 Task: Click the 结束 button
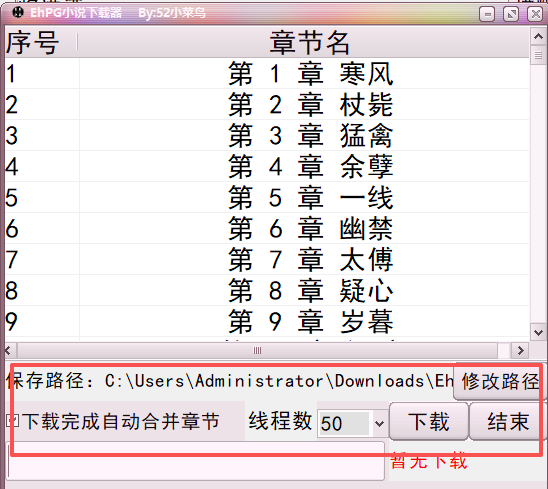(508, 422)
